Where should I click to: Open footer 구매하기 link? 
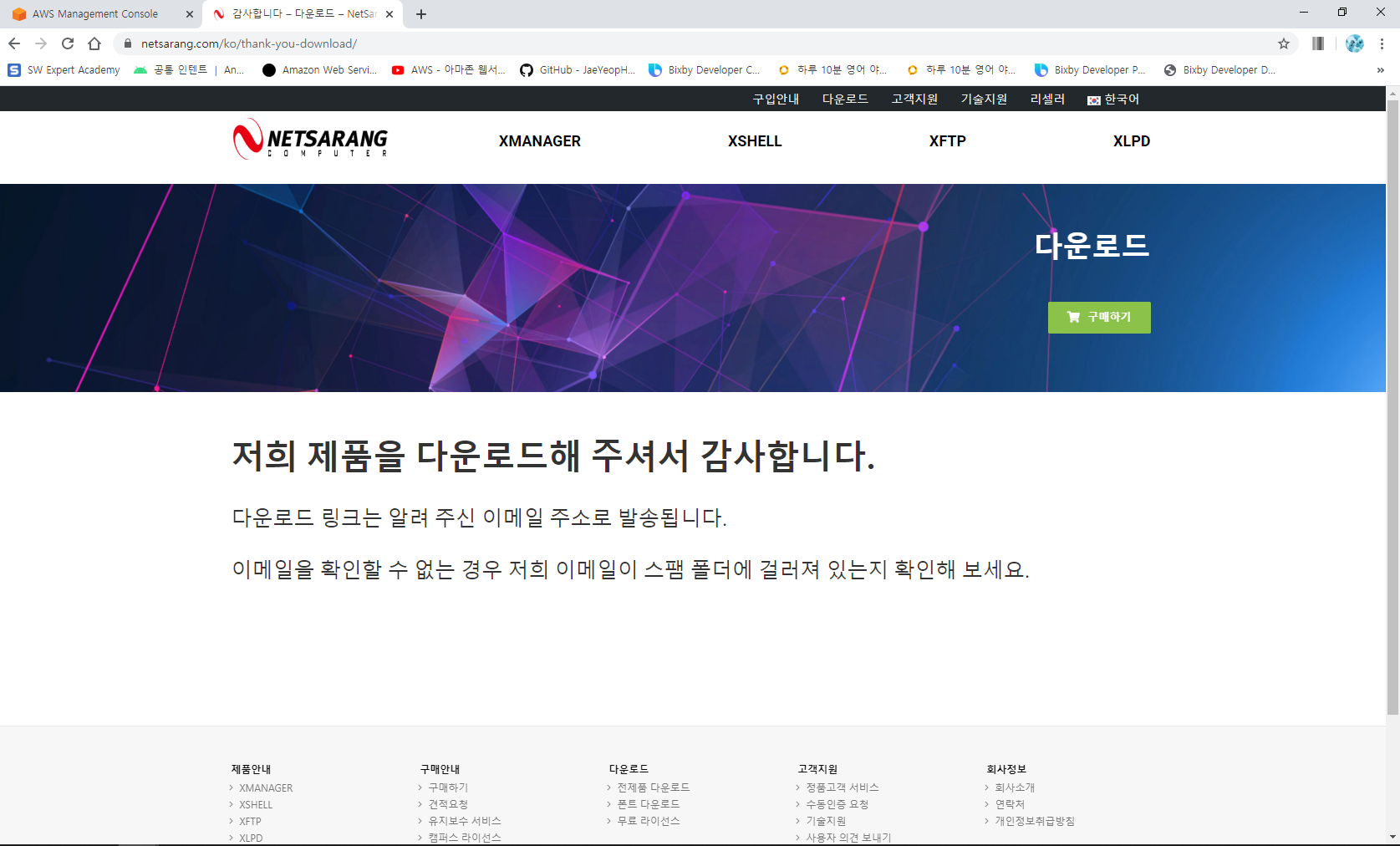[448, 787]
